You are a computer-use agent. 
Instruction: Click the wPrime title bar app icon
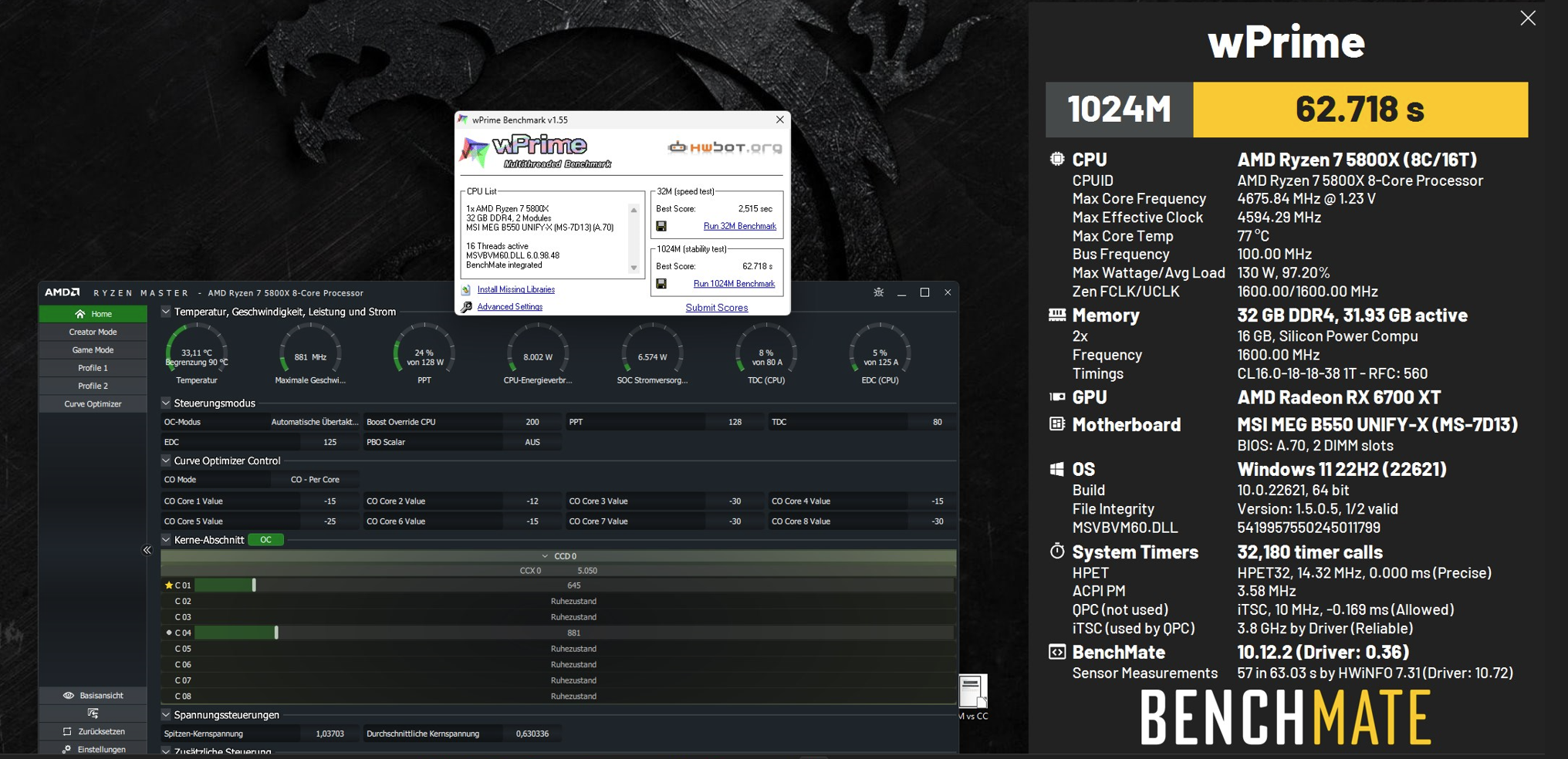pyautogui.click(x=463, y=120)
